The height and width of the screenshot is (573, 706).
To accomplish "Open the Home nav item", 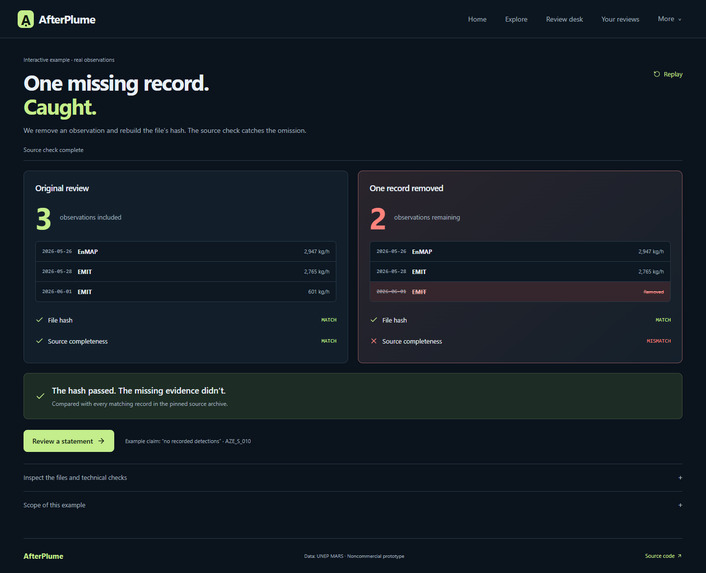I will 477,19.
